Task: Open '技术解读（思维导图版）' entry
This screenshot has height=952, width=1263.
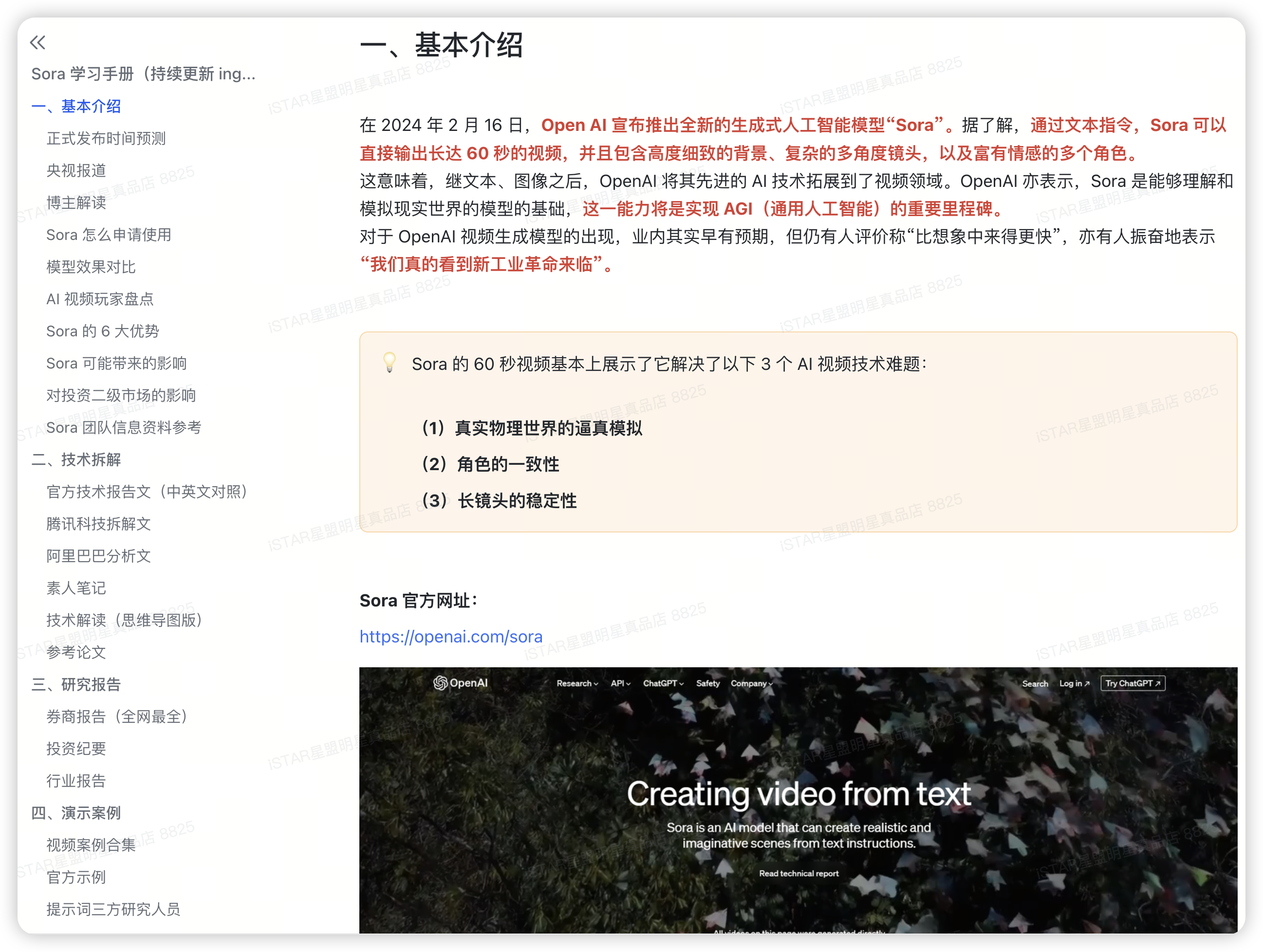Action: (x=125, y=620)
